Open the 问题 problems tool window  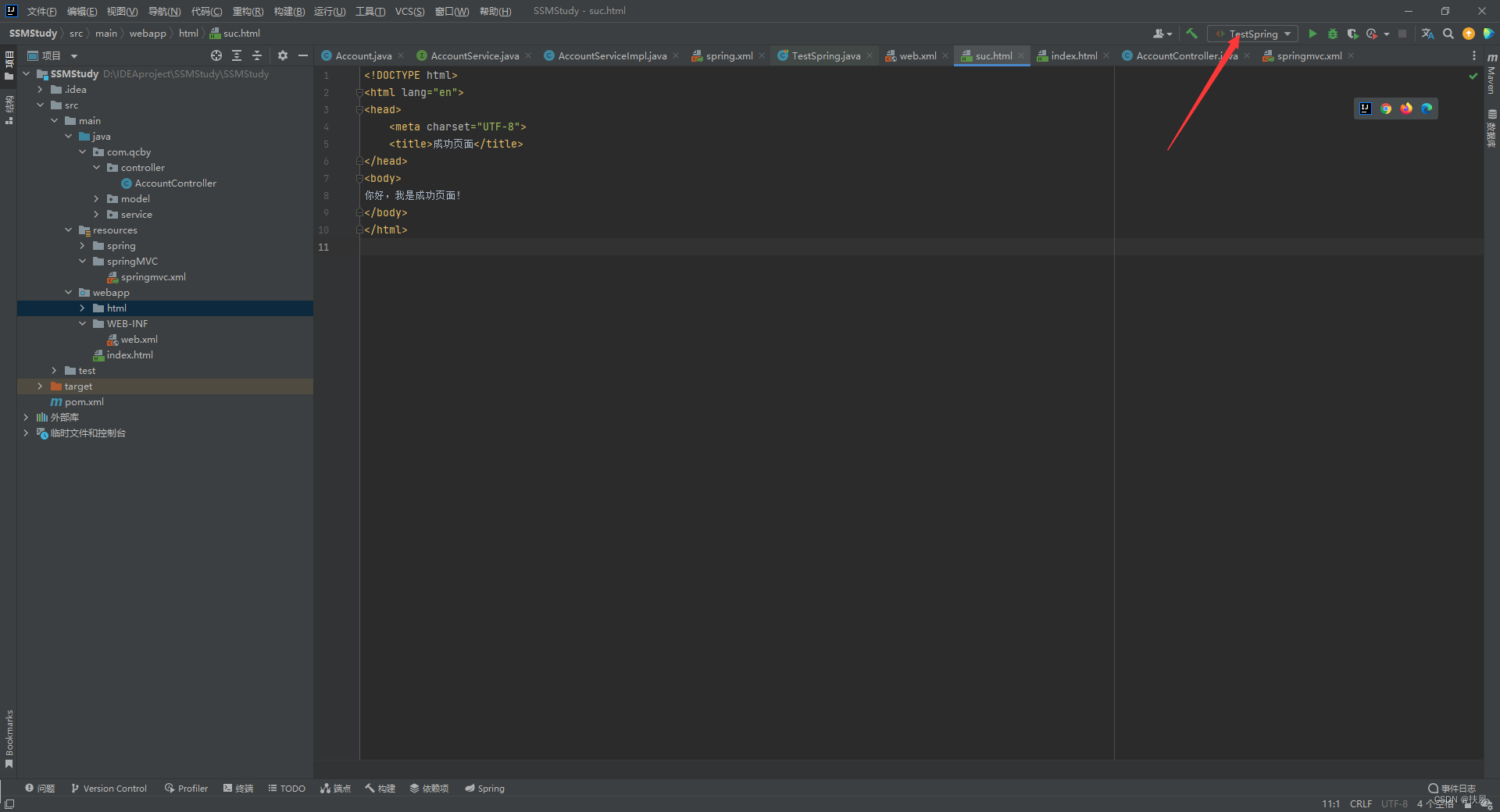click(40, 789)
